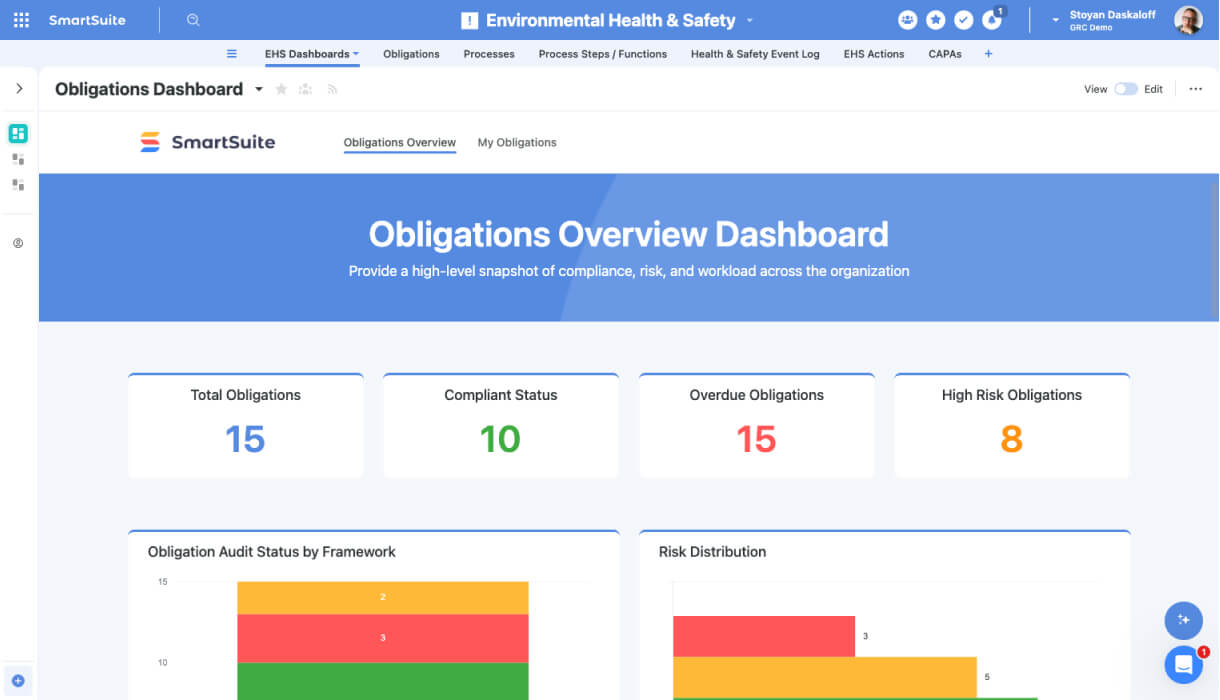The height and width of the screenshot is (700, 1220).
Task: Open the Process Steps / Functions tab
Action: [603, 54]
